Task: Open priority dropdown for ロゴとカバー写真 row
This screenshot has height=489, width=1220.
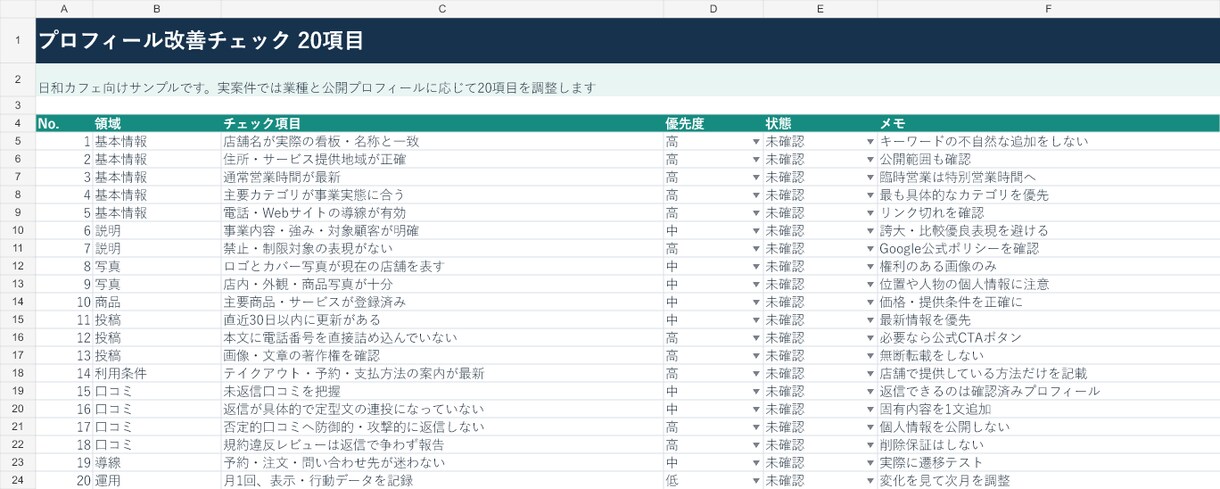Action: (756, 267)
